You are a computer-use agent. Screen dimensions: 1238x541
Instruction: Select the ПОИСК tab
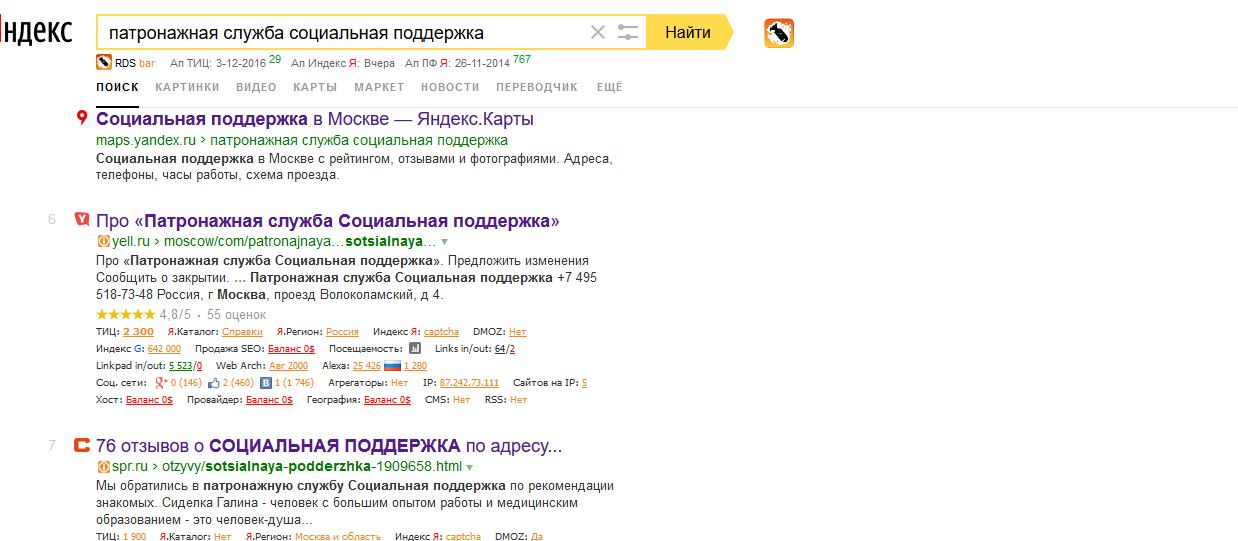tap(117, 87)
